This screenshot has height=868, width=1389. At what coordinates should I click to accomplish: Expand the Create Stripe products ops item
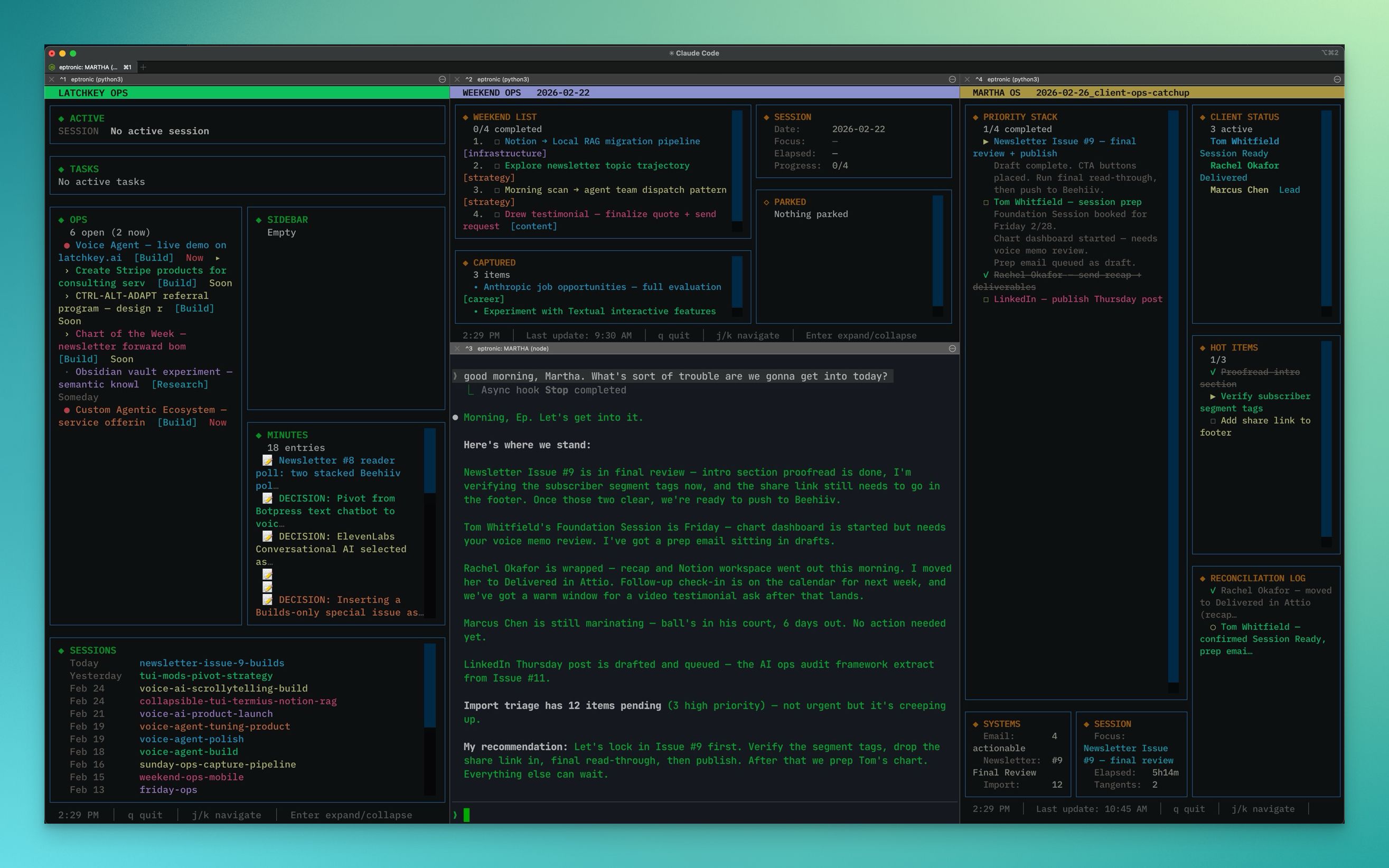click(67, 270)
